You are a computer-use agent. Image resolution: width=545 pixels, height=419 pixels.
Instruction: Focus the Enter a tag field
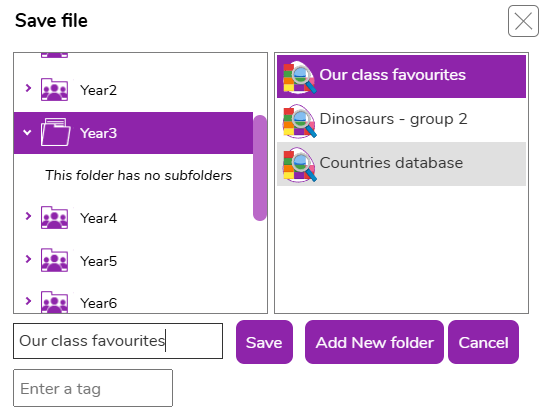pos(93,388)
